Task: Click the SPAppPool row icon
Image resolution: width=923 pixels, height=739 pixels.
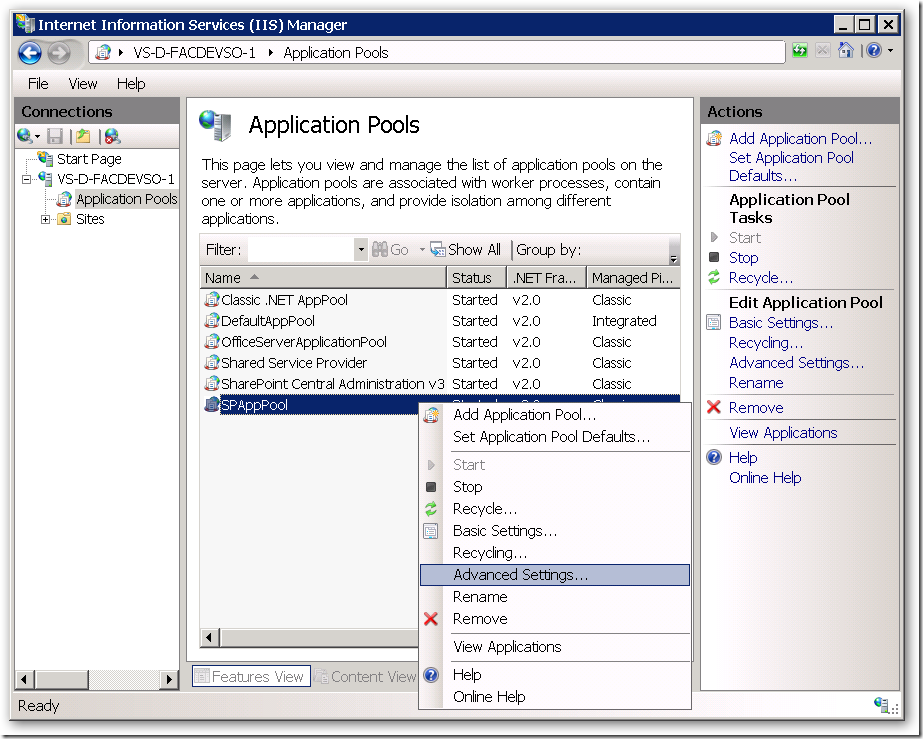Action: [x=211, y=405]
